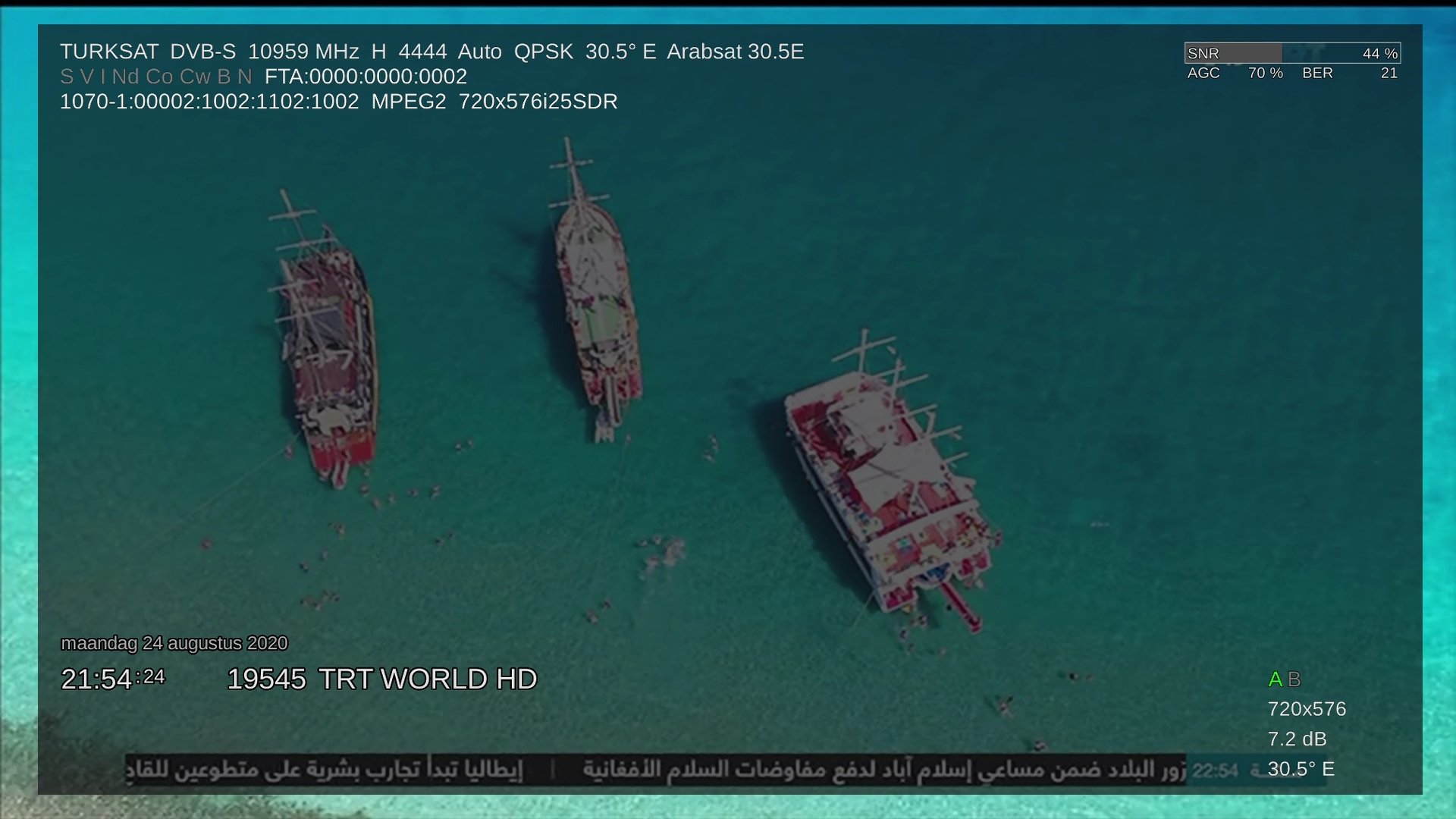Viewport: 1456px width, 819px height.
Task: Click the 'V' Viaccess crypto indicator
Action: click(x=86, y=77)
